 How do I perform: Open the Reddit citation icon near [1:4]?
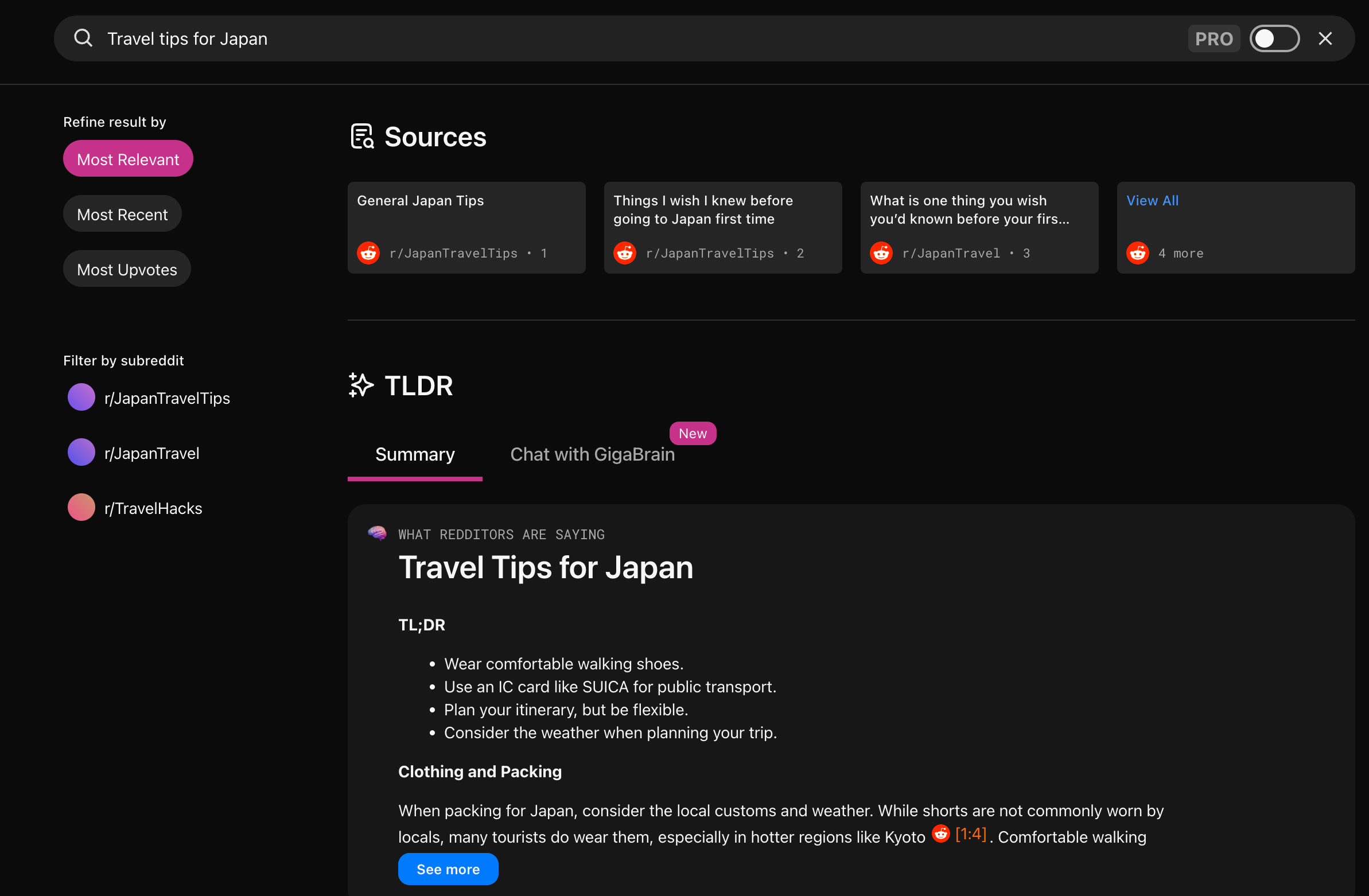pos(940,834)
